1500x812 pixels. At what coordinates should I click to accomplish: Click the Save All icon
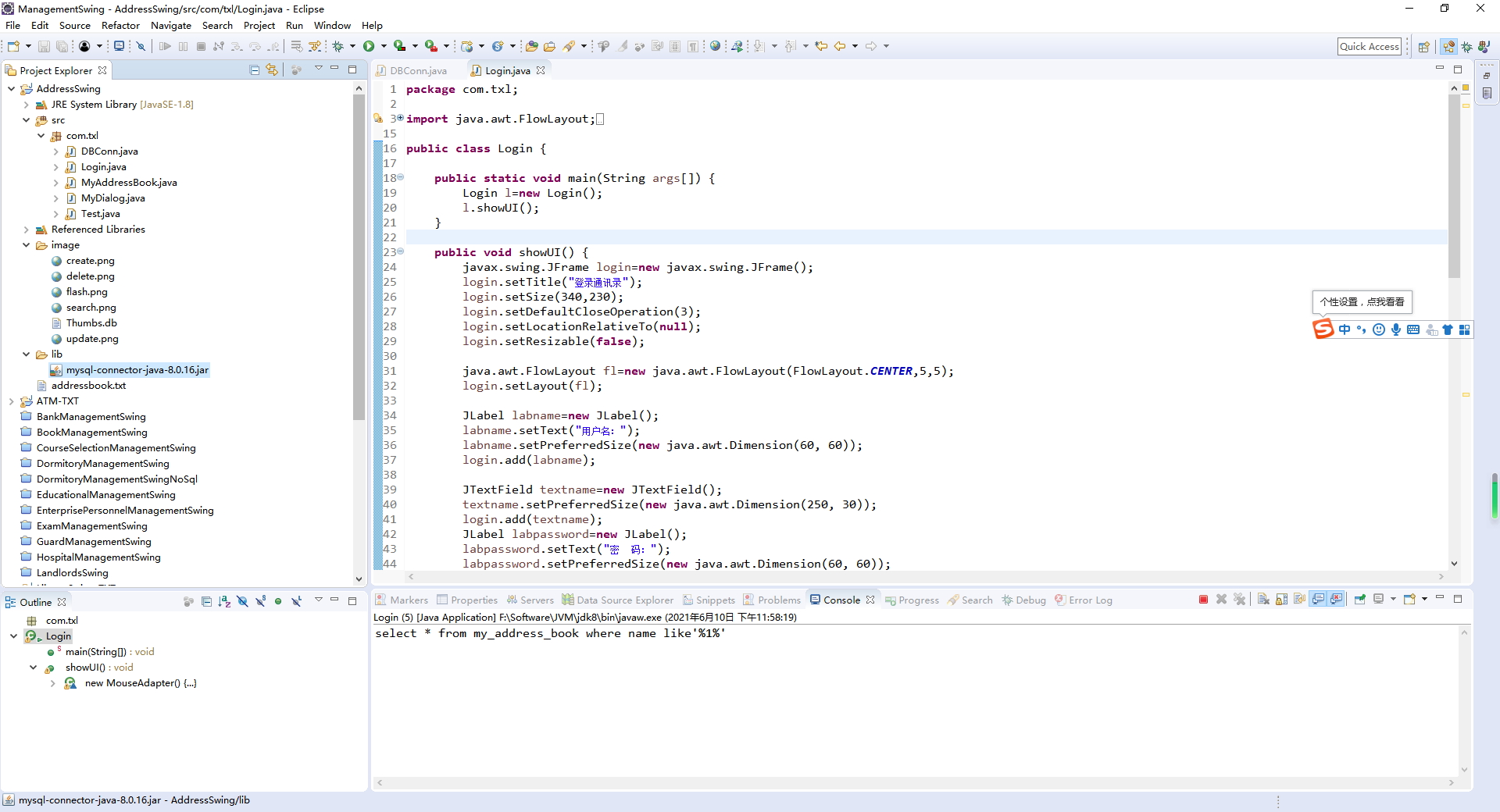click(61, 46)
